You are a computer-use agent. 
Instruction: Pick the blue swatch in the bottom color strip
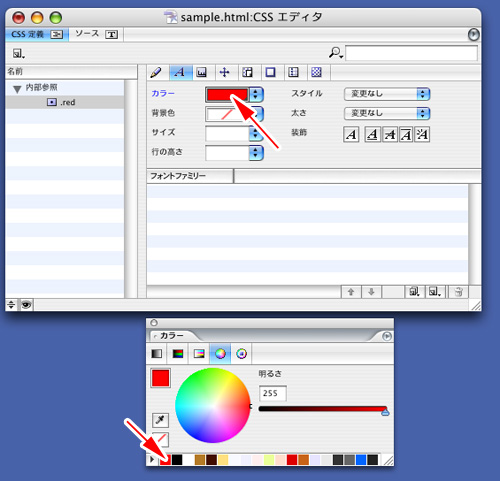(361, 460)
